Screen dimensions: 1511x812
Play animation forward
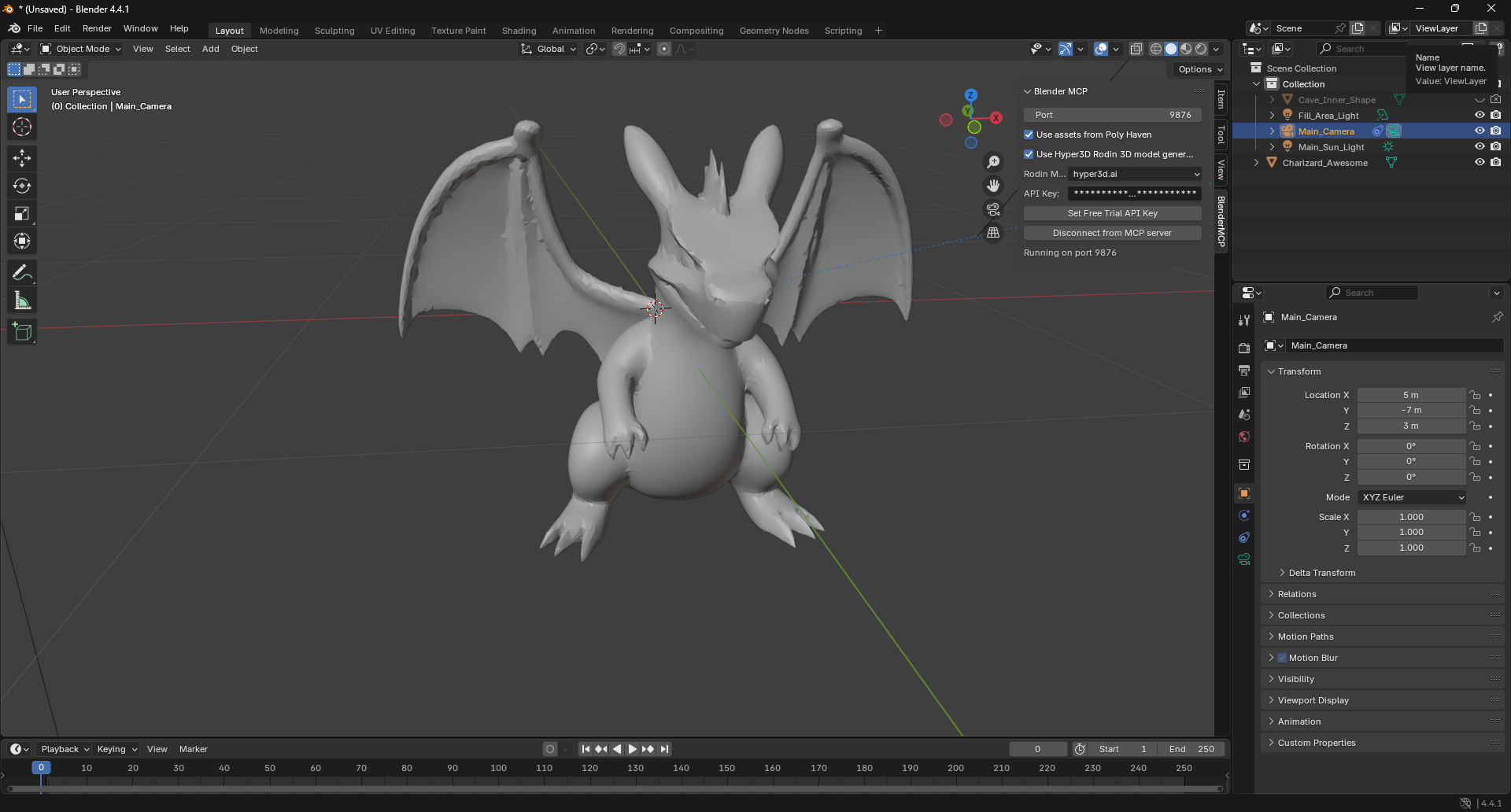[x=632, y=749]
